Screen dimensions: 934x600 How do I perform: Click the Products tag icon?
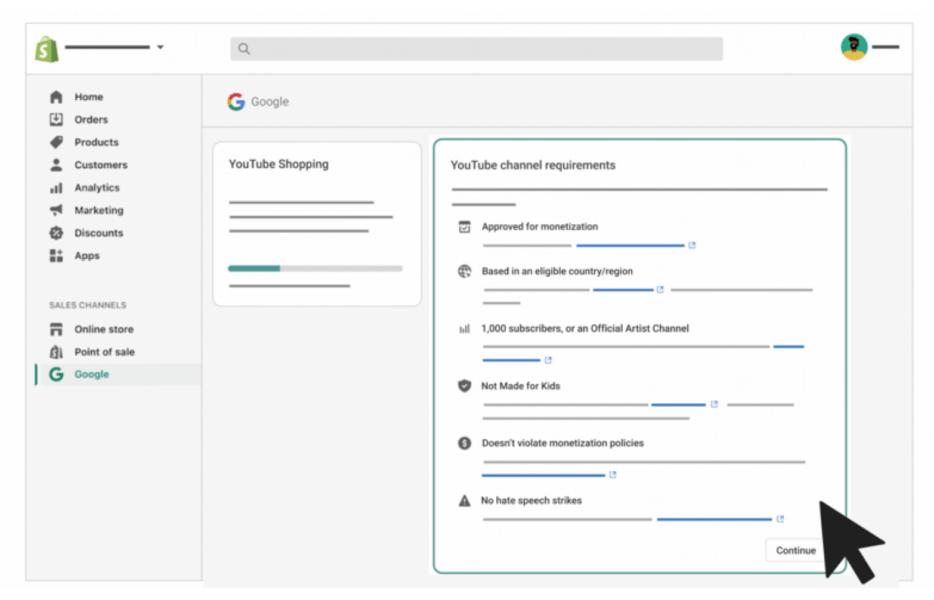[56, 142]
